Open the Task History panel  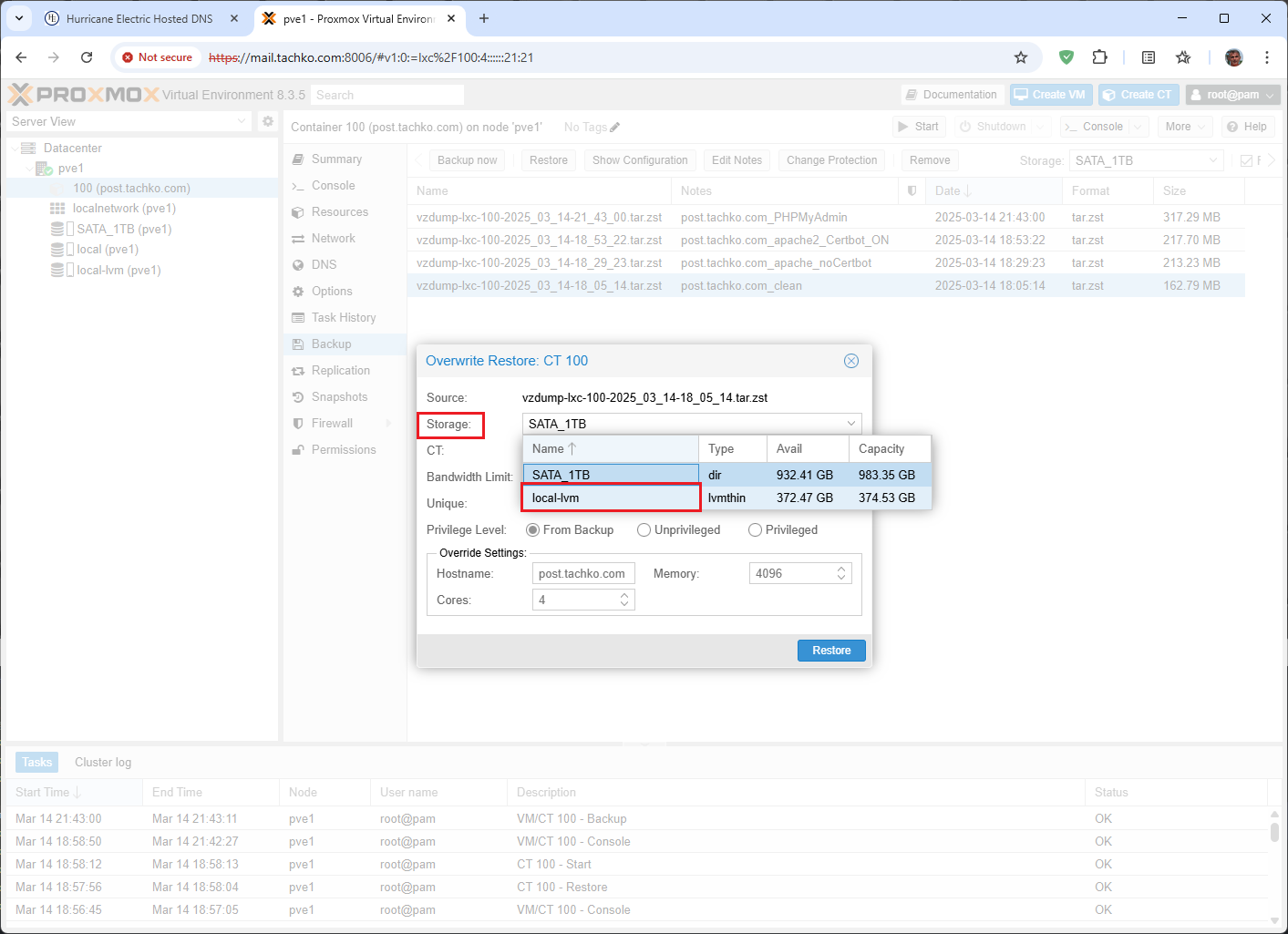coord(344,318)
